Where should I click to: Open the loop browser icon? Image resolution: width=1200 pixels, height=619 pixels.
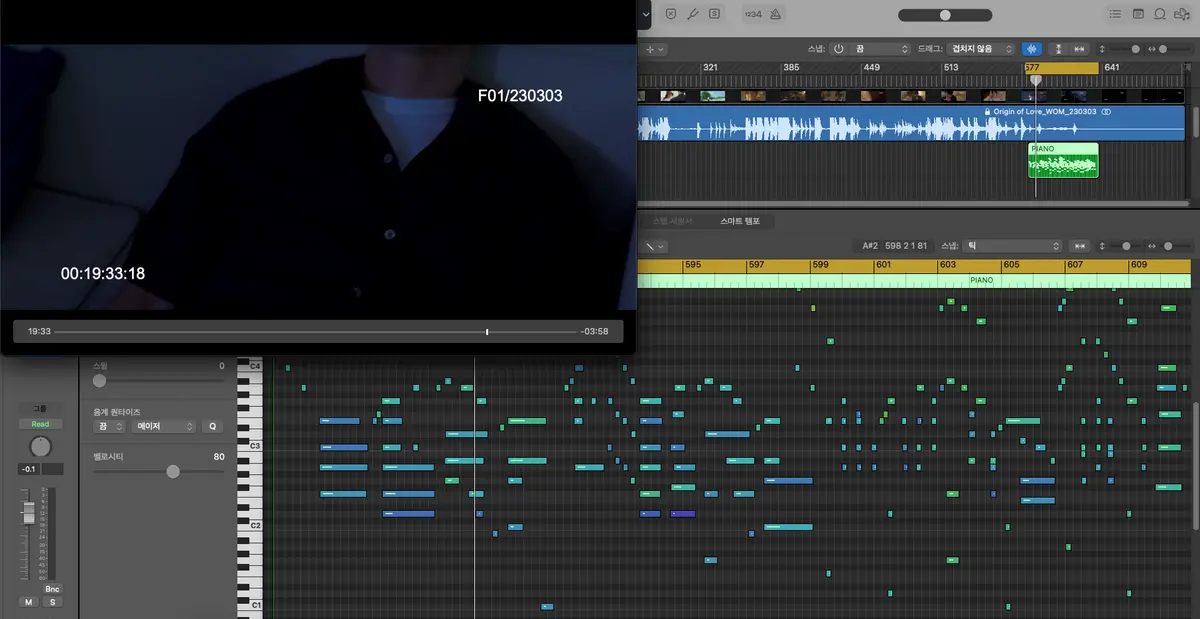tap(1160, 14)
